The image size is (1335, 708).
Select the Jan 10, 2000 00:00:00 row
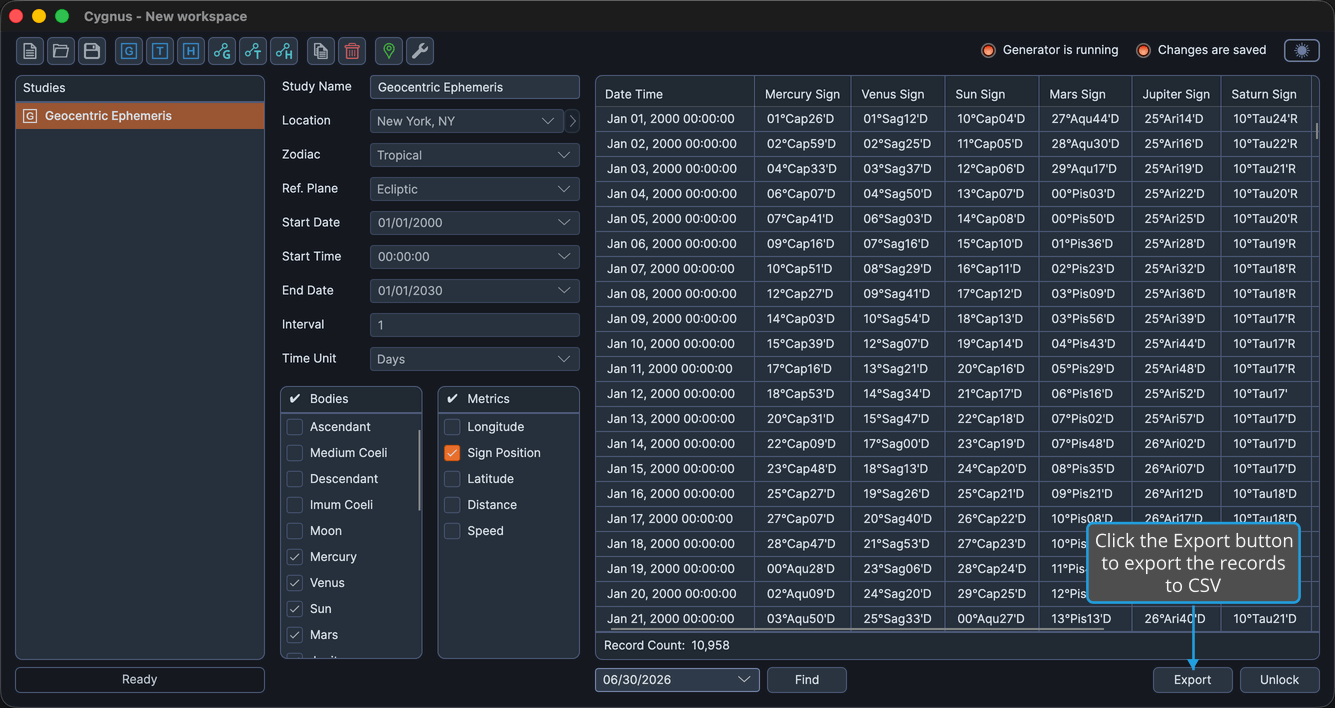956,344
